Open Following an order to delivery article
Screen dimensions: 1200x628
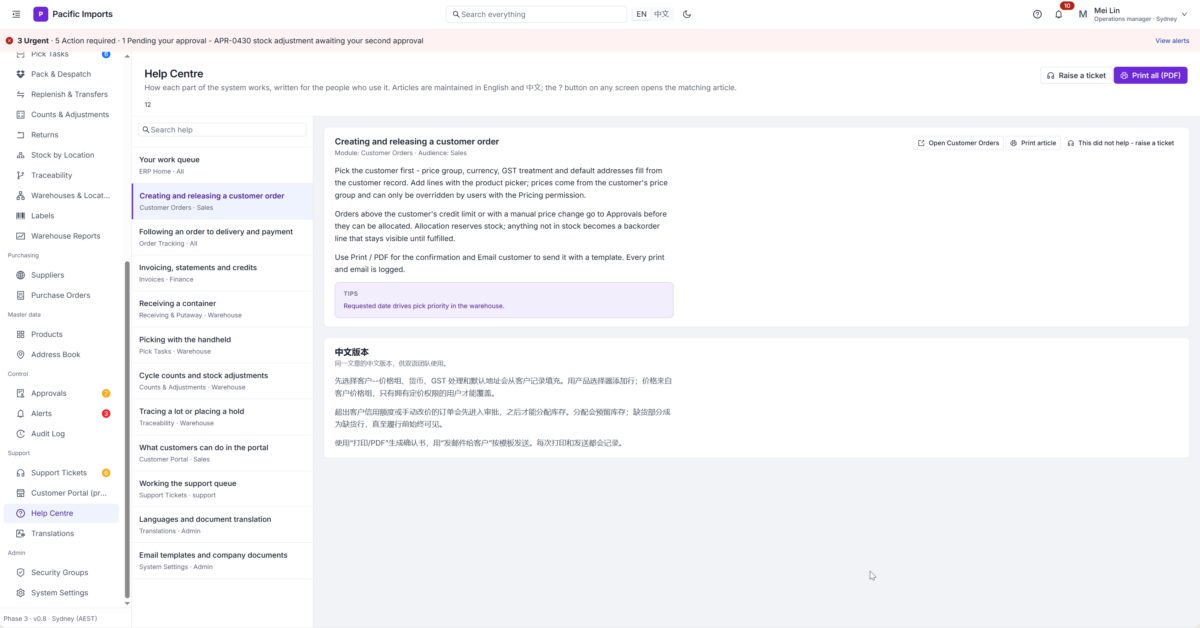click(x=222, y=237)
